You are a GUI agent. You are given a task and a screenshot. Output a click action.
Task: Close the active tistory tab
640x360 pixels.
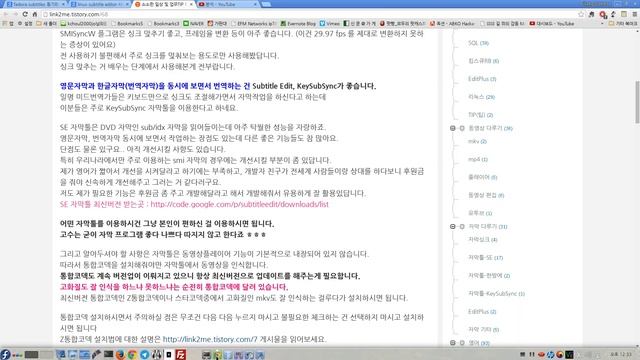click(191, 4)
